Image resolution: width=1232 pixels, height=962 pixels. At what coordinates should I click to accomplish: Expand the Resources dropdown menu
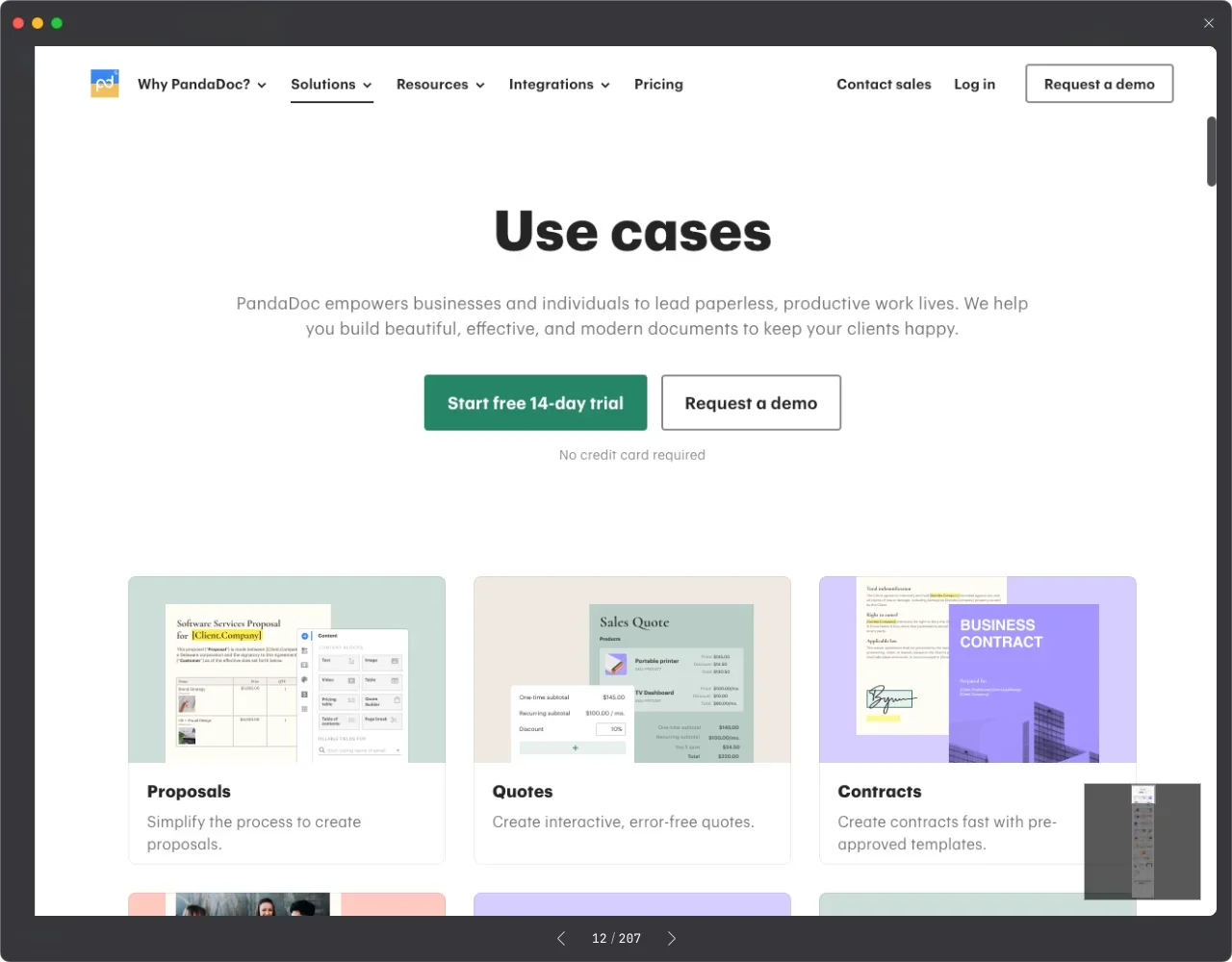(440, 85)
